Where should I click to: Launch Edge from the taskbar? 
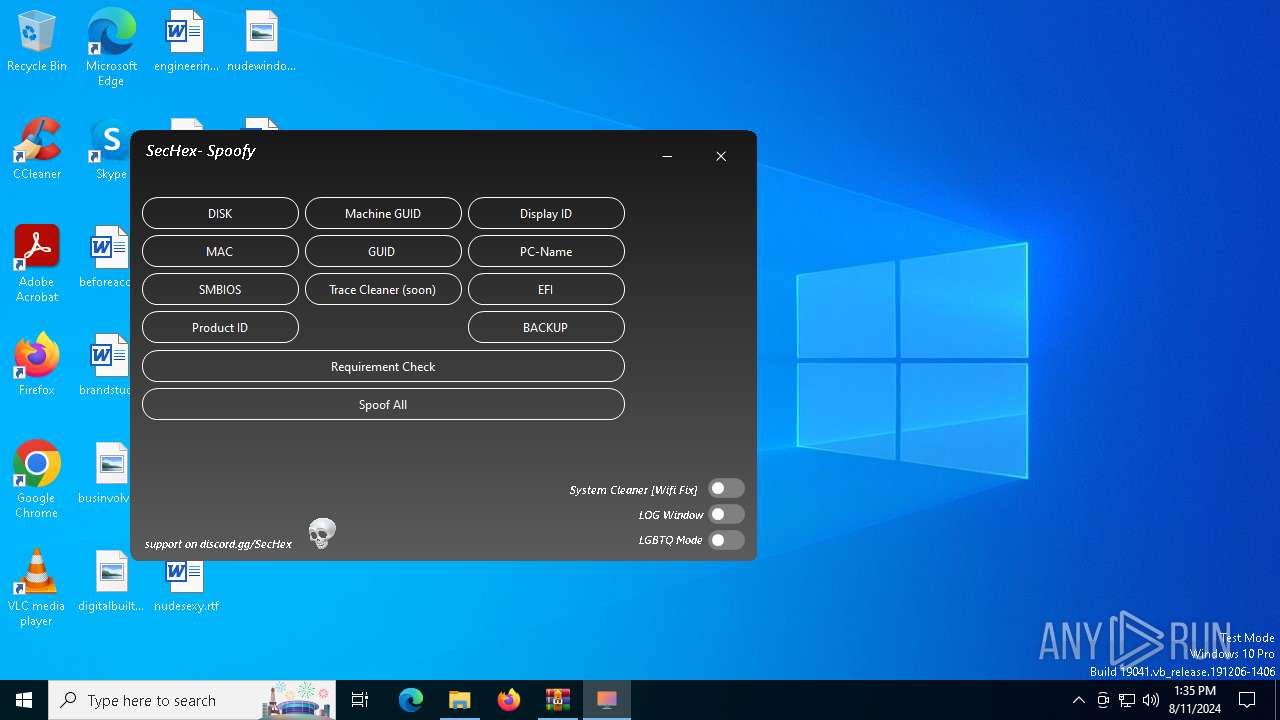point(411,700)
